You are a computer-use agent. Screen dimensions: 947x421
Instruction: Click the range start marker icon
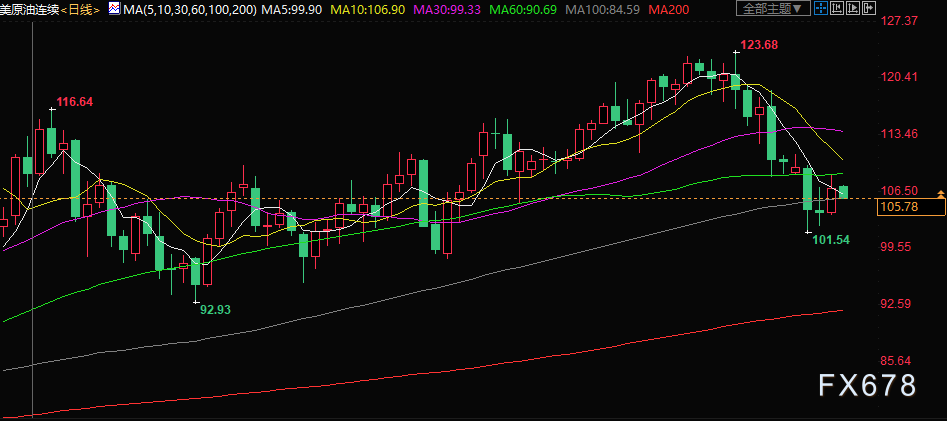click(x=837, y=8)
